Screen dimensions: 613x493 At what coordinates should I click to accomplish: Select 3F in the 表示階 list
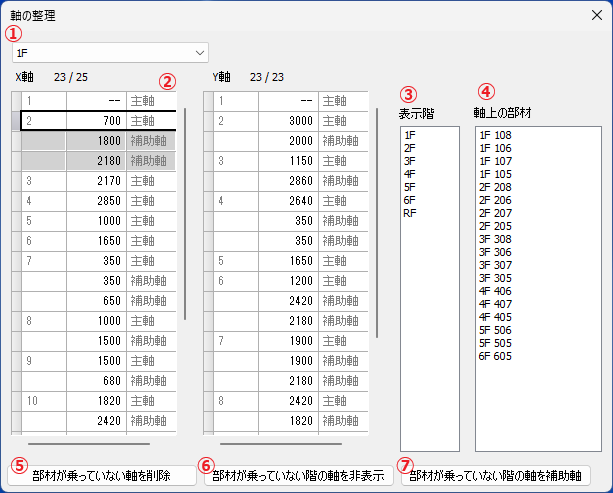[410, 161]
